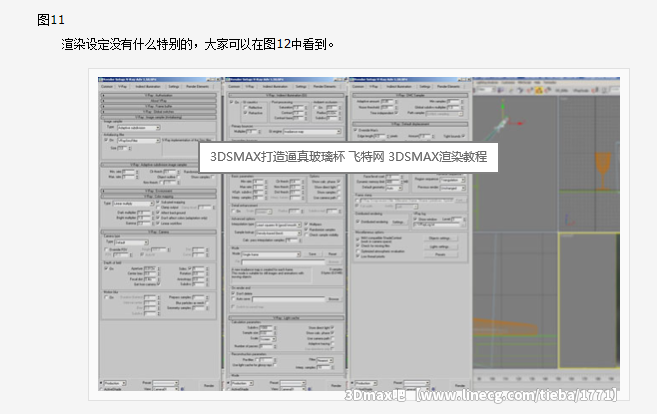The width and height of the screenshot is (657, 414).
Task: Click the sentence mentioning 图12 render settings
Action: click(197, 44)
